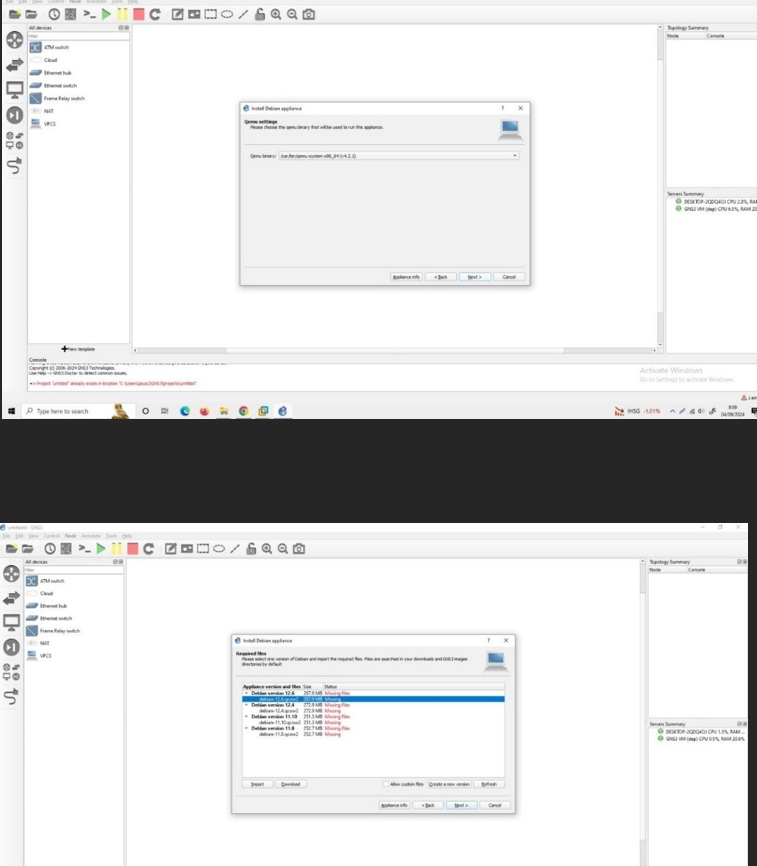Viewport: 757px width, 866px height.
Task: Select debian-11.8.qcow2 file row
Action: pyautogui.click(x=373, y=734)
